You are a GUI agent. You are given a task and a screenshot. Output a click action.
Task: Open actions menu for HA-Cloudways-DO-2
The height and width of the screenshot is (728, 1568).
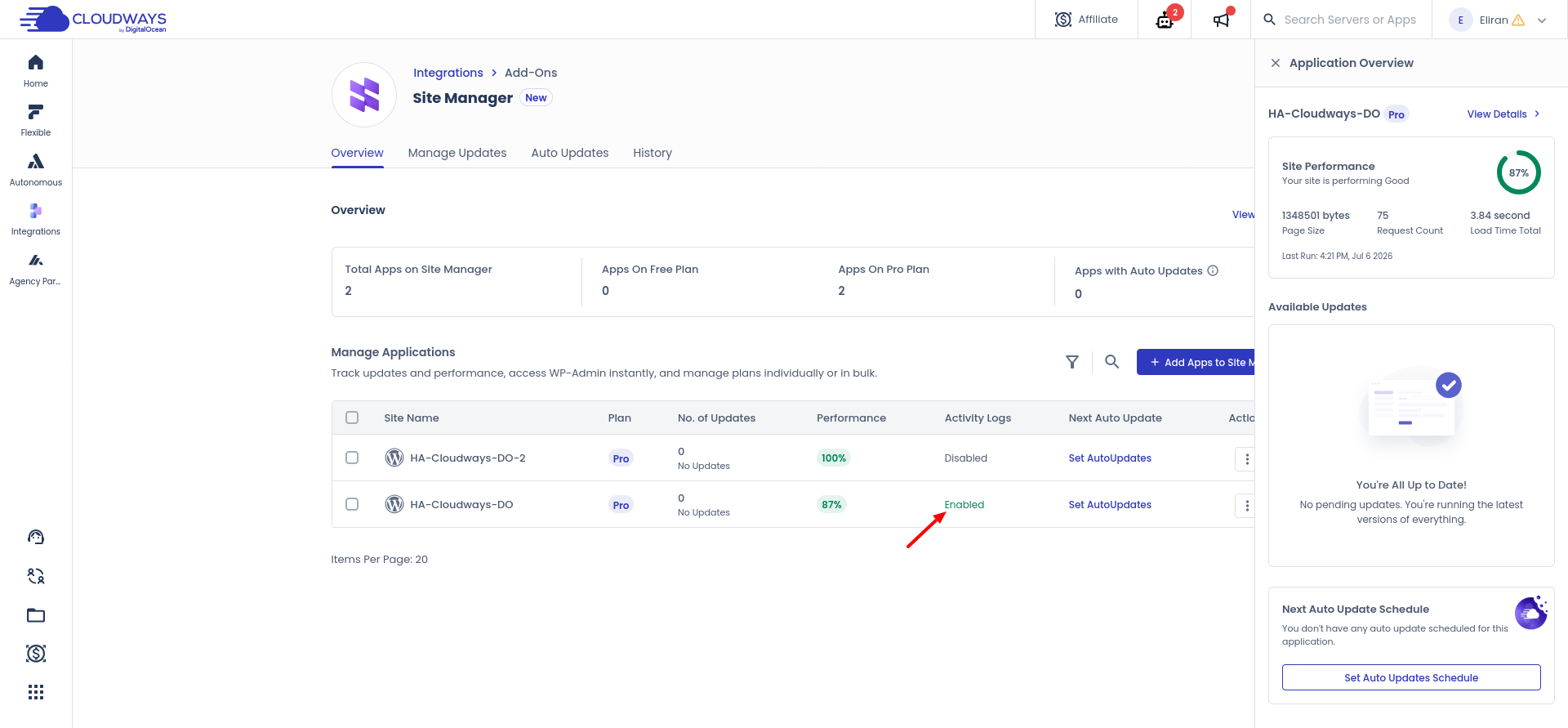[1246, 459]
